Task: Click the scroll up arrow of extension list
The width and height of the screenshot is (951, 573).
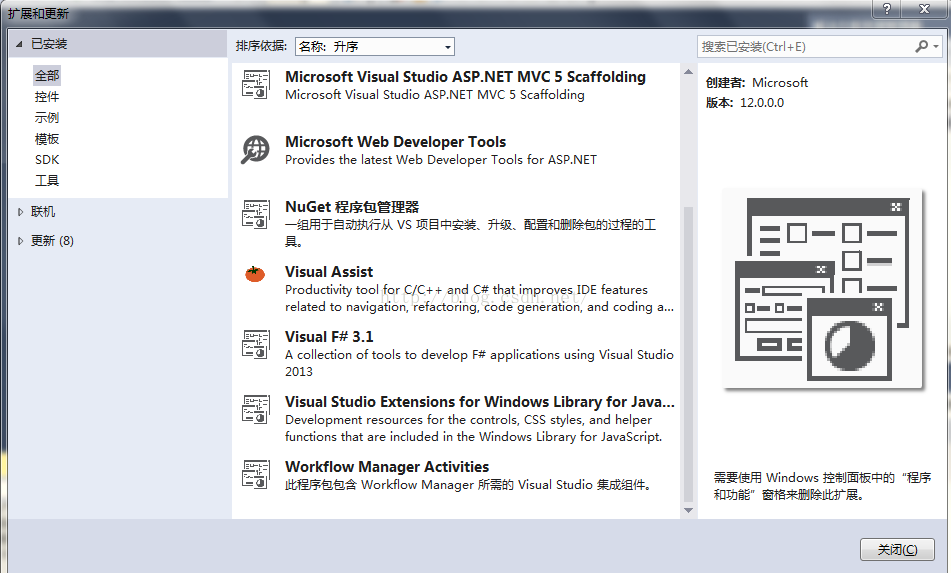Action: click(x=688, y=72)
